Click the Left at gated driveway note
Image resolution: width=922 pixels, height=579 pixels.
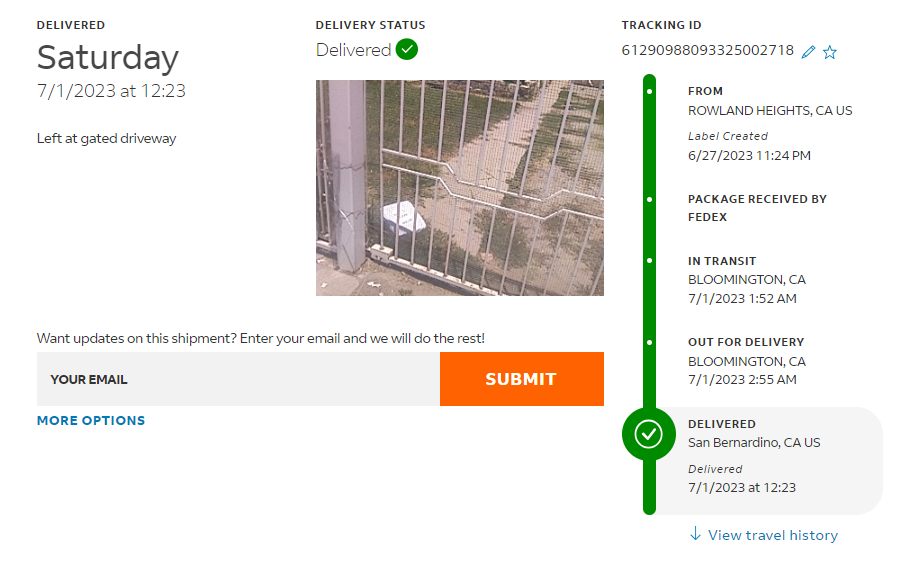tap(106, 139)
